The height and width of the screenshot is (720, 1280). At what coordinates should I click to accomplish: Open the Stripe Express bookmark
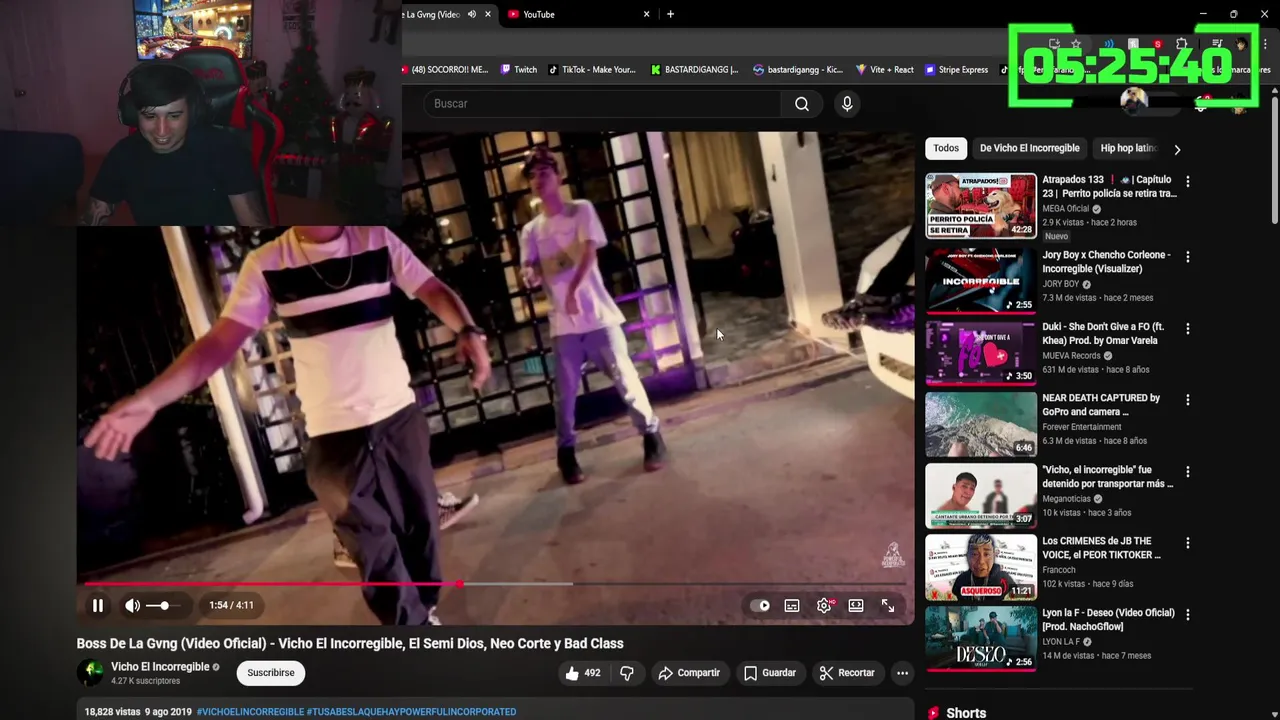tap(957, 70)
